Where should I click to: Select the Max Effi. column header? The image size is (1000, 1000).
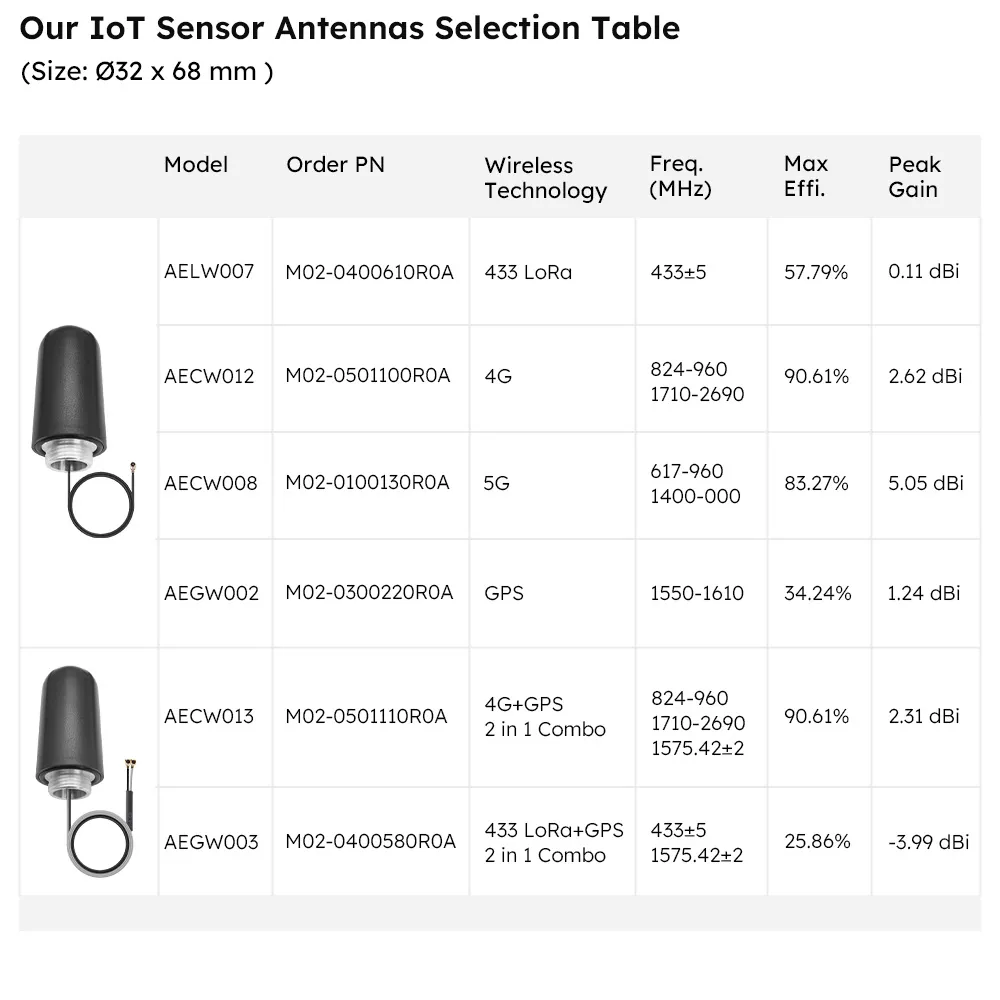(806, 177)
